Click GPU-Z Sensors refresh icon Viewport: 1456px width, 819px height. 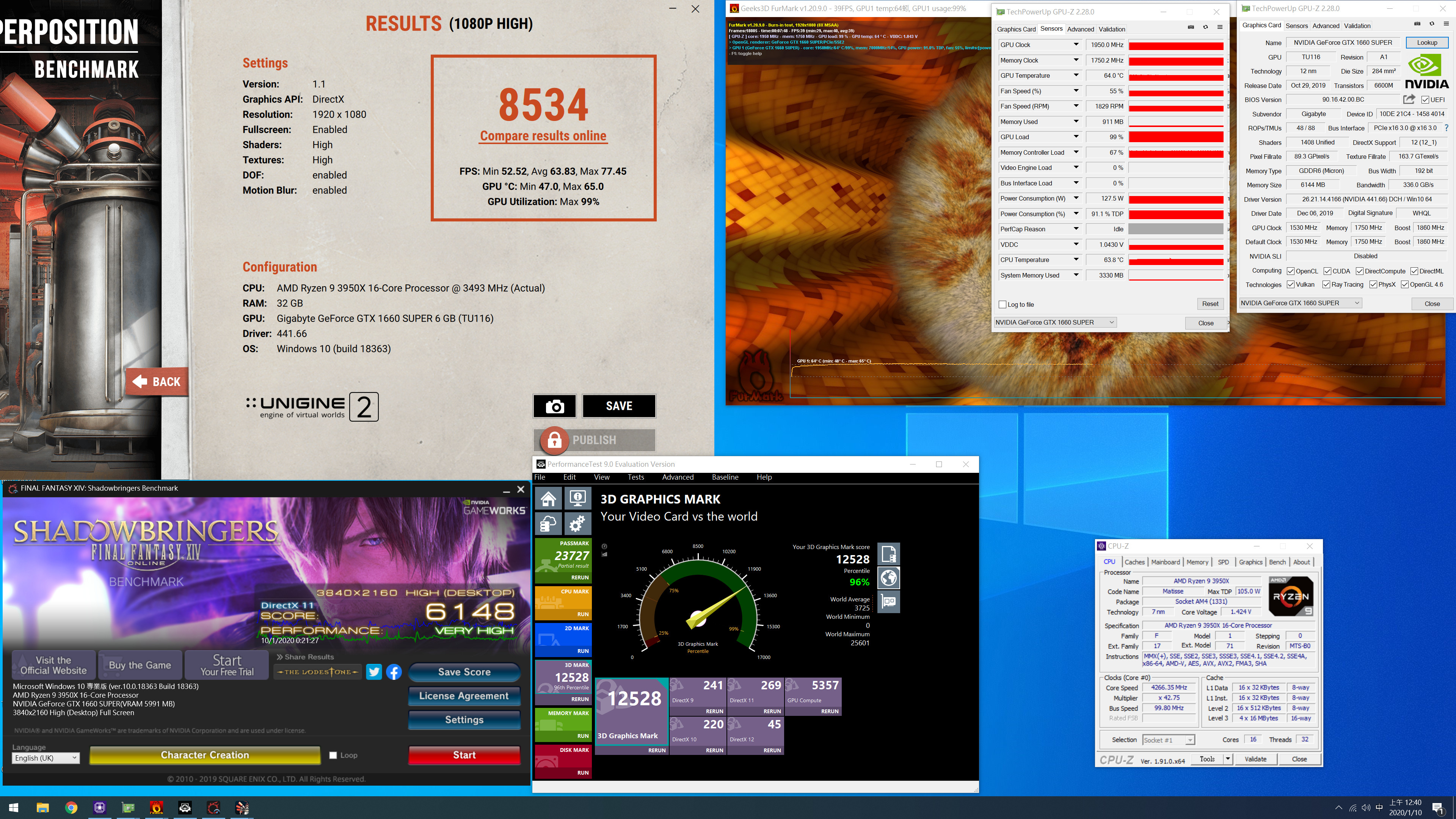tap(1206, 27)
